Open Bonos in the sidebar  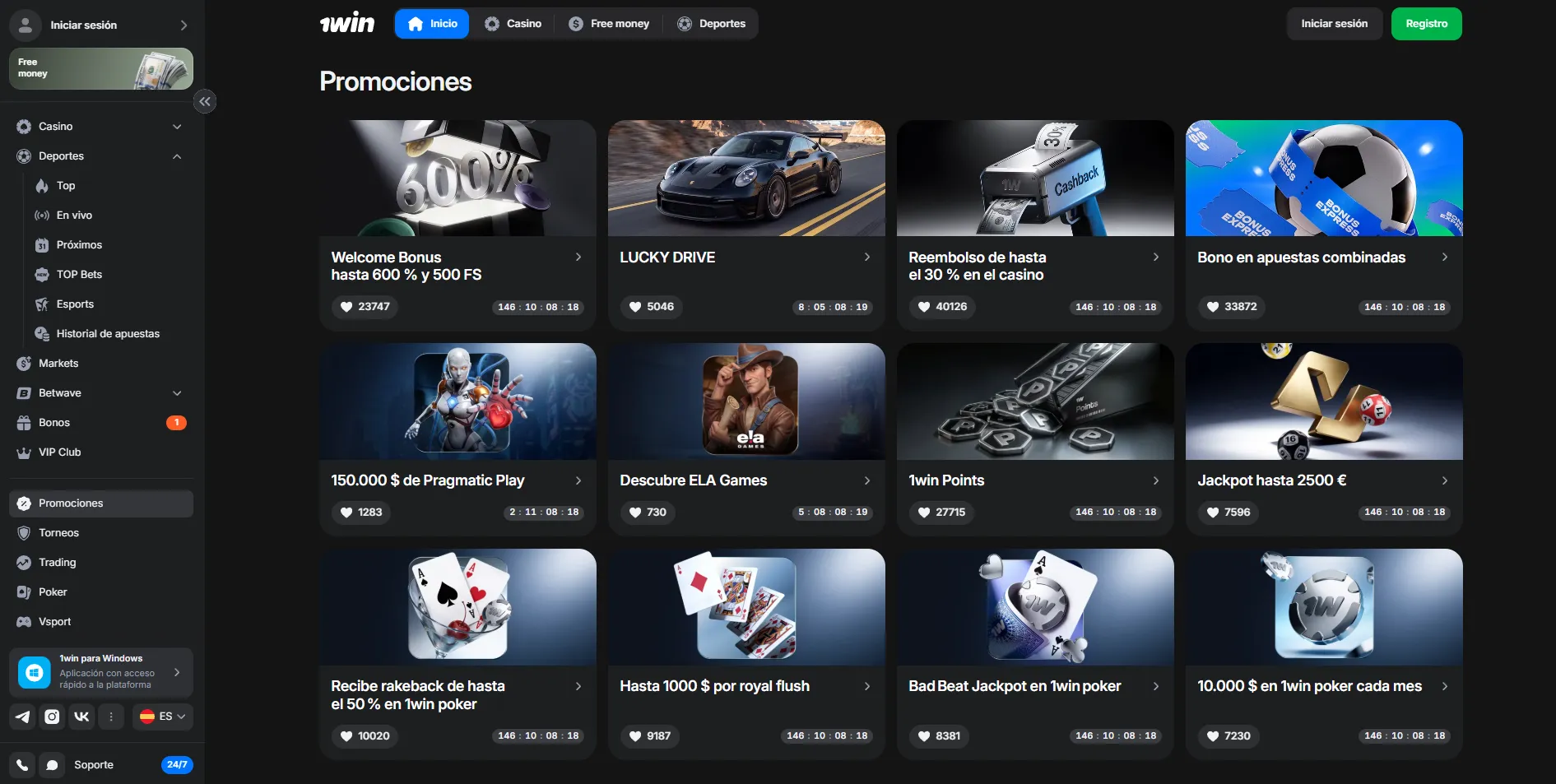[101, 423]
